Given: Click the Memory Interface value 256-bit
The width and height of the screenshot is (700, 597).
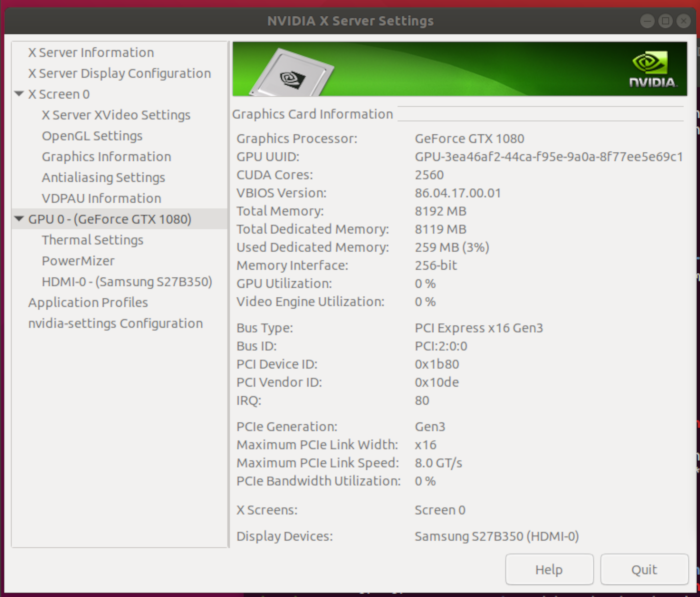Looking at the screenshot, I should pyautogui.click(x=436, y=265).
